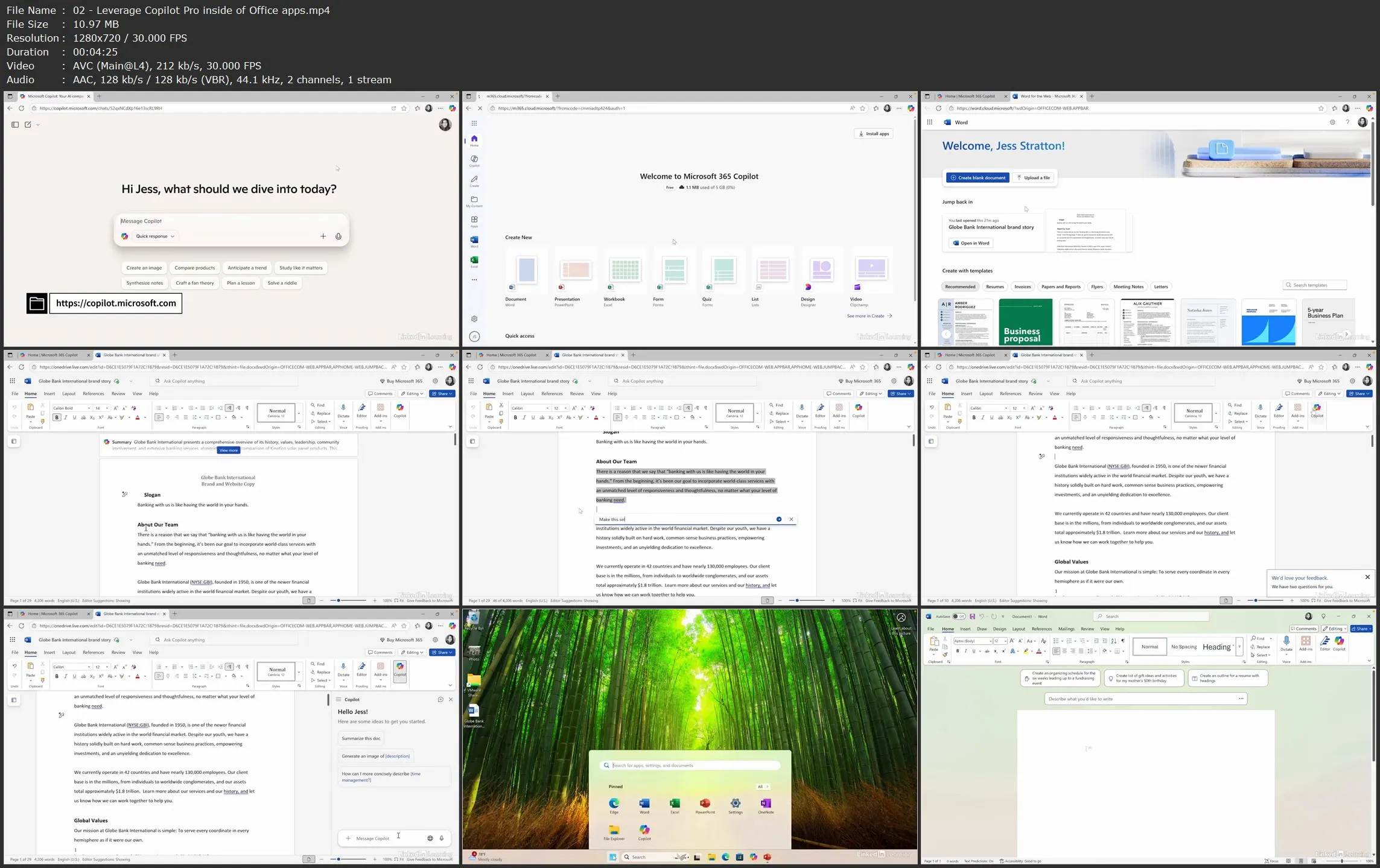The width and height of the screenshot is (1380, 868).
Task: Open Apps in Microsoft 365 left sidebar
Action: coord(474,221)
